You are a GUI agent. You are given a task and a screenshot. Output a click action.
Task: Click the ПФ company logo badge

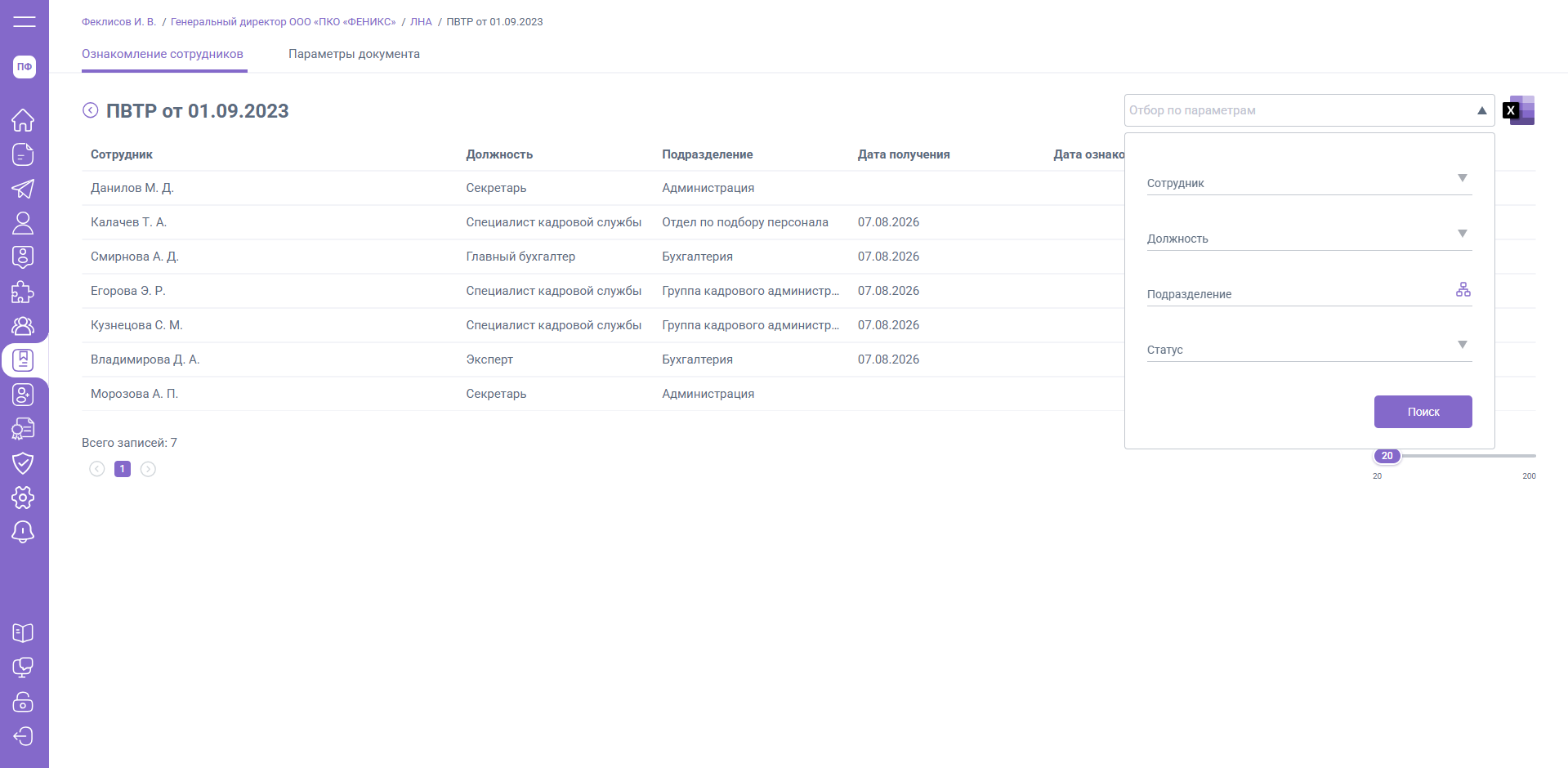pyautogui.click(x=24, y=67)
